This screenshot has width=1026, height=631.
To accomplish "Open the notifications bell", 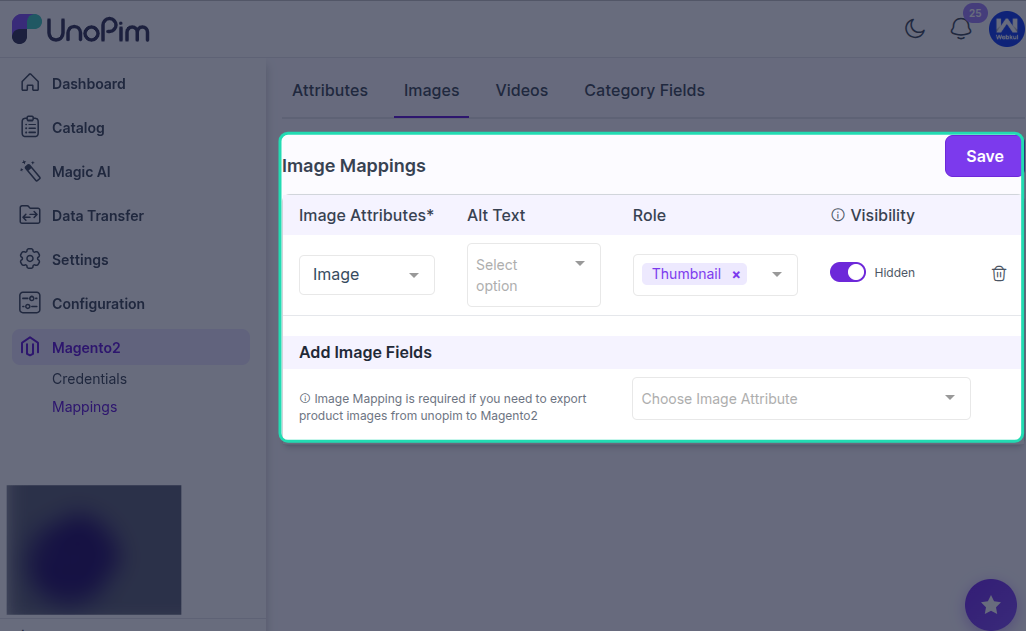I will [x=961, y=29].
